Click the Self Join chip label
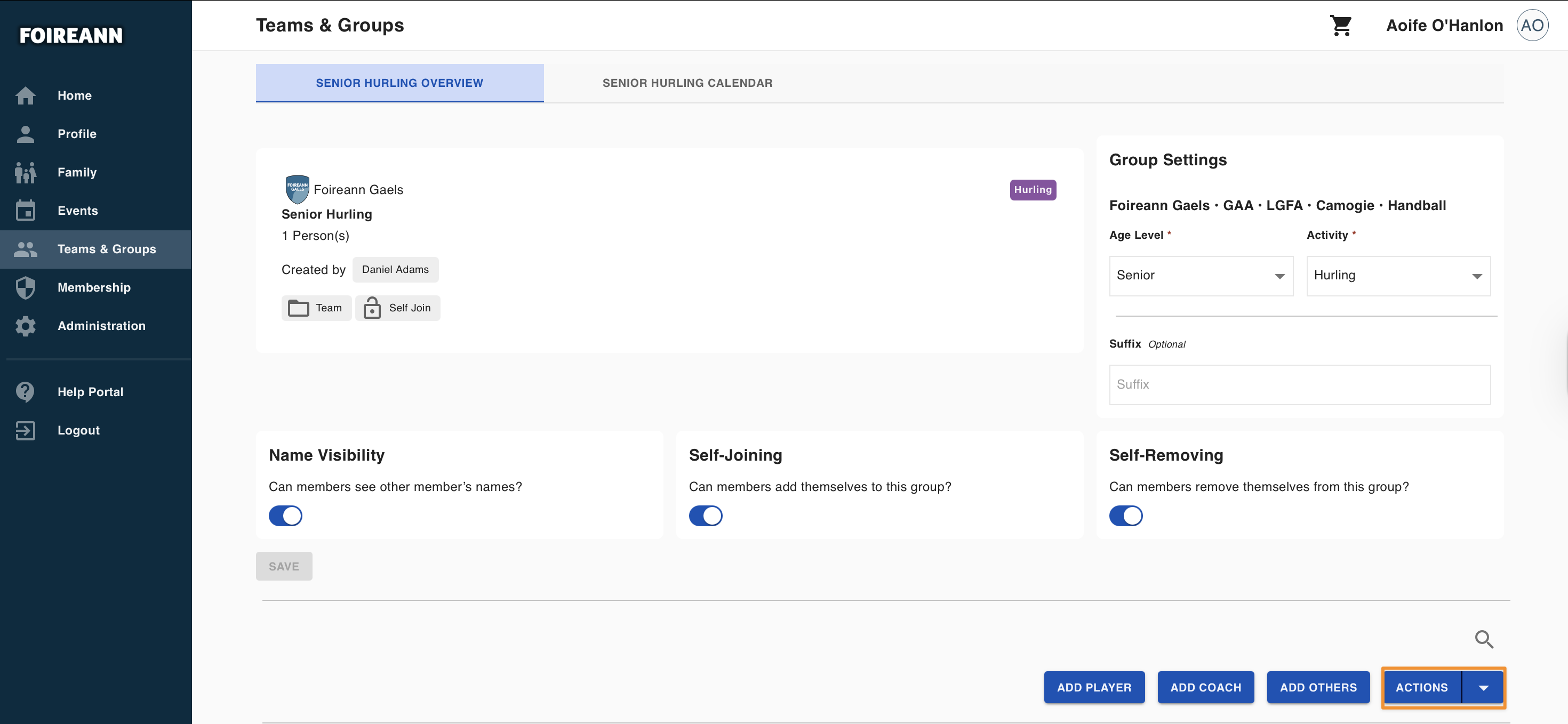Screen dimensions: 1568x724 pos(410,308)
